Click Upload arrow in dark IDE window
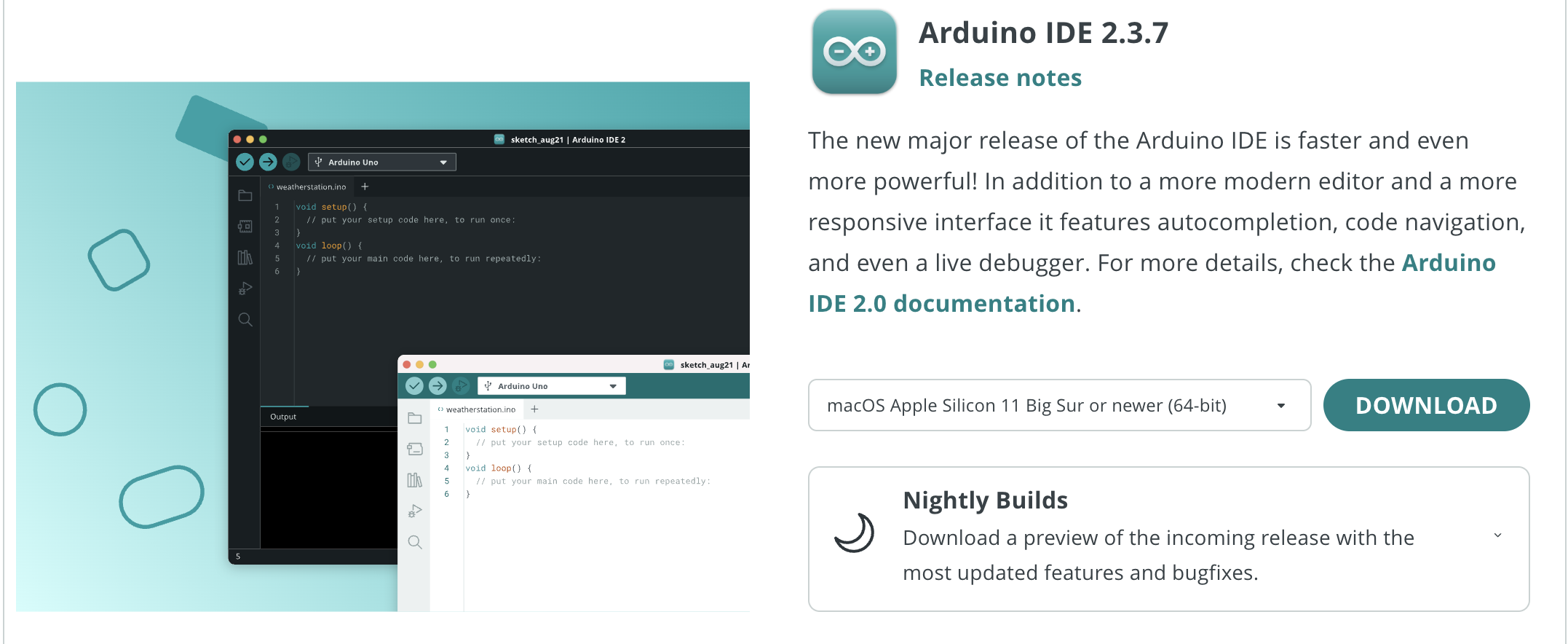Viewport: 1568px width, 644px height. click(268, 162)
